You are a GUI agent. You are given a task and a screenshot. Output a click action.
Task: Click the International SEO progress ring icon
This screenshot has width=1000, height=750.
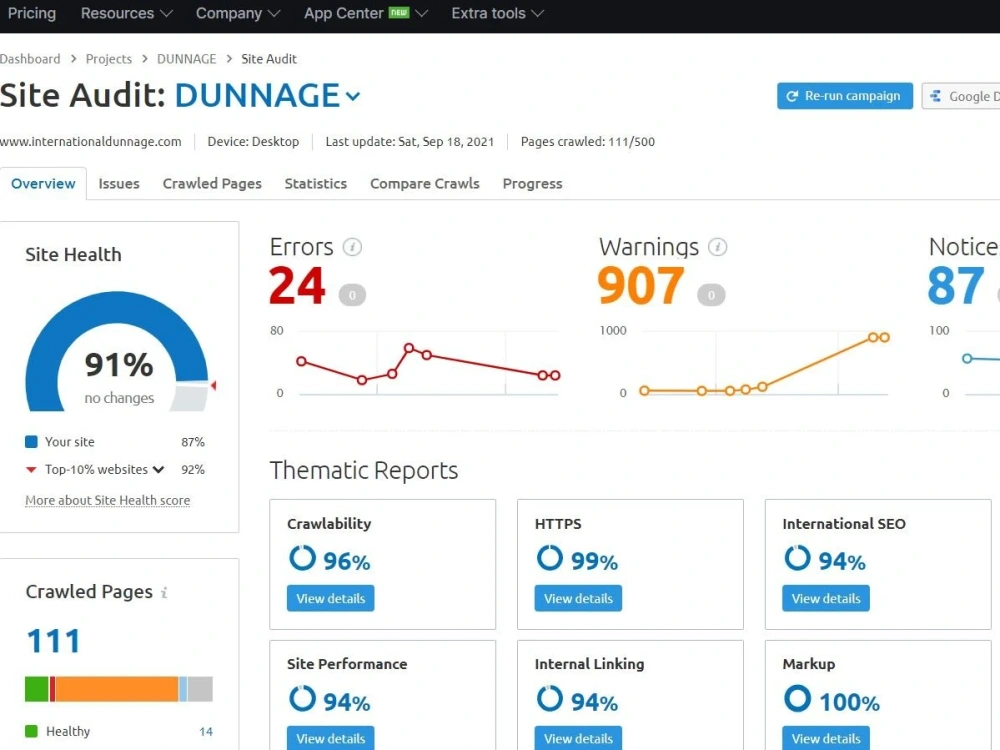point(797,558)
